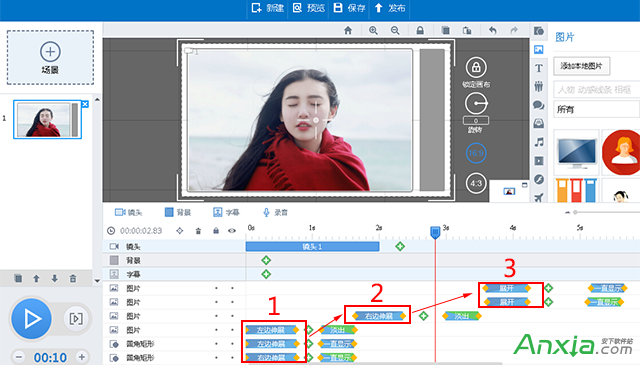
Task: Click scene list scrollbar up arrow
Action: coord(97,99)
